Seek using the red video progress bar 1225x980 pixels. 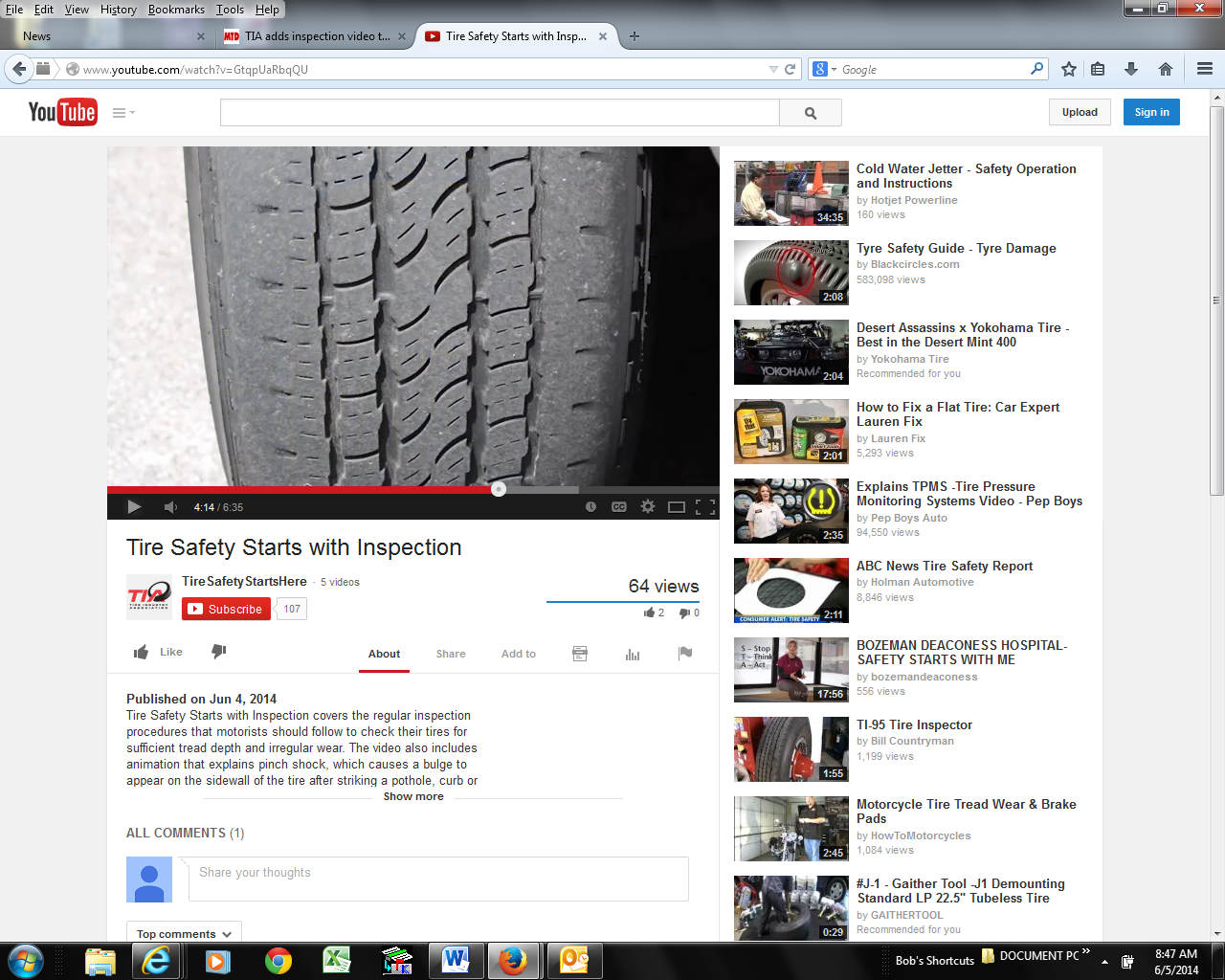pos(383,488)
